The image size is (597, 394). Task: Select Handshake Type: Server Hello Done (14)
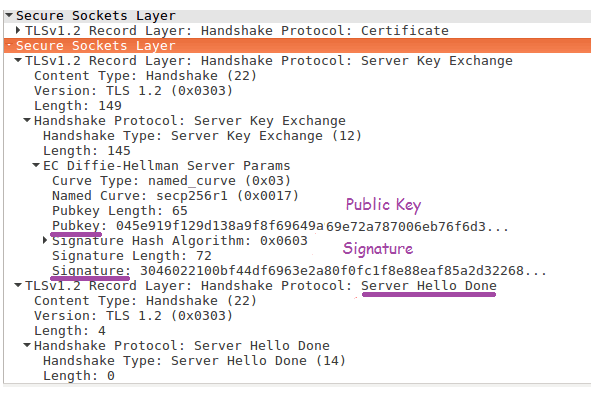click(x=194, y=361)
